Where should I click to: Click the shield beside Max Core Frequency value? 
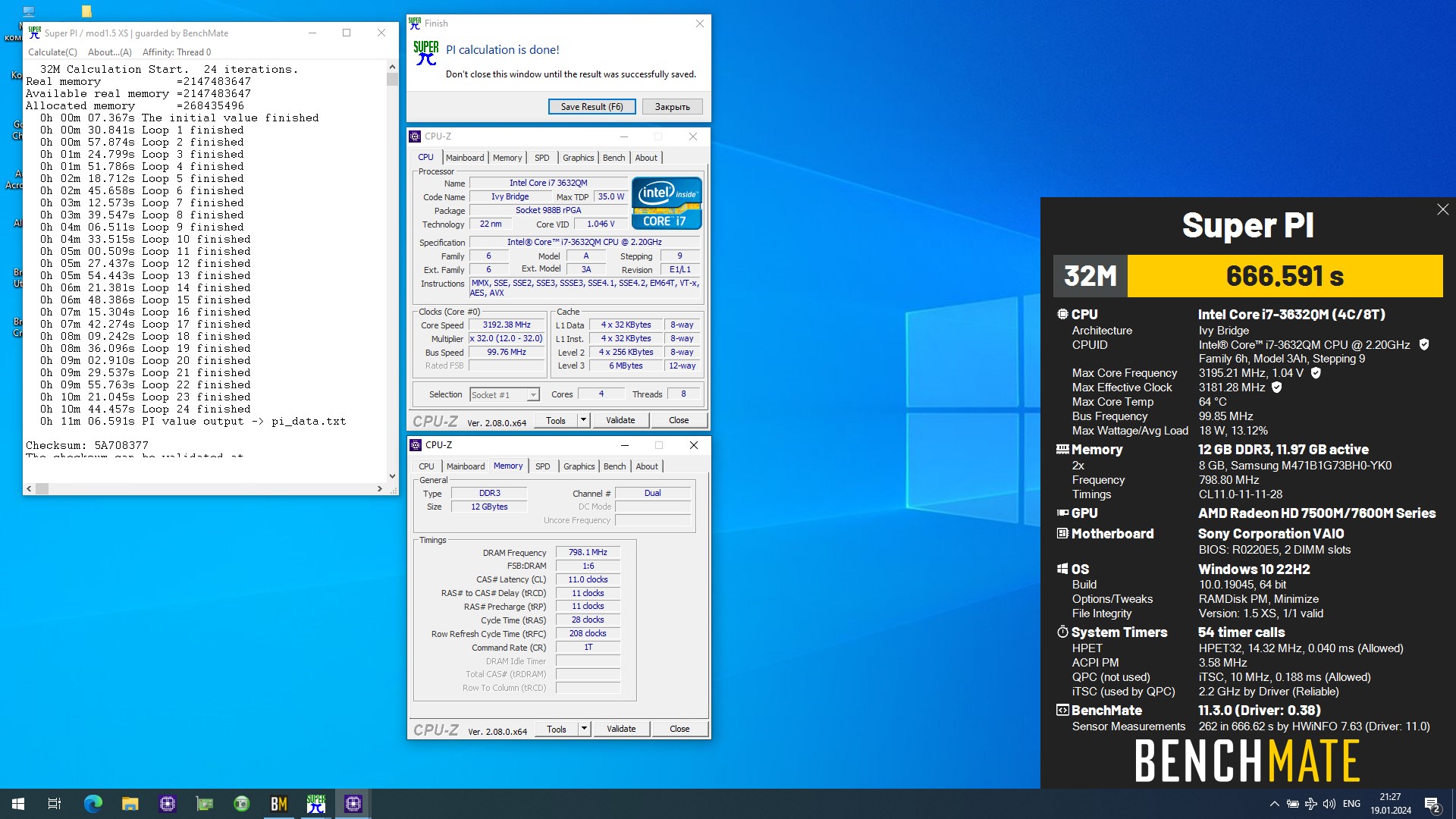pos(1316,373)
